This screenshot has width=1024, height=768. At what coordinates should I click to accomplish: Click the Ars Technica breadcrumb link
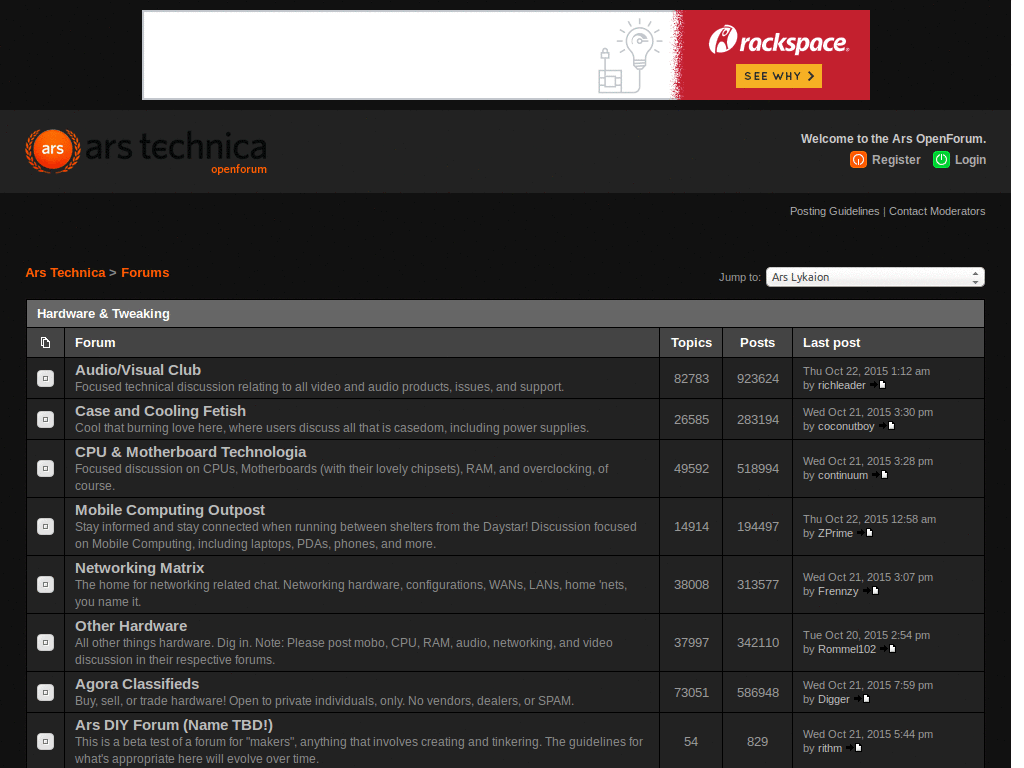tap(65, 273)
